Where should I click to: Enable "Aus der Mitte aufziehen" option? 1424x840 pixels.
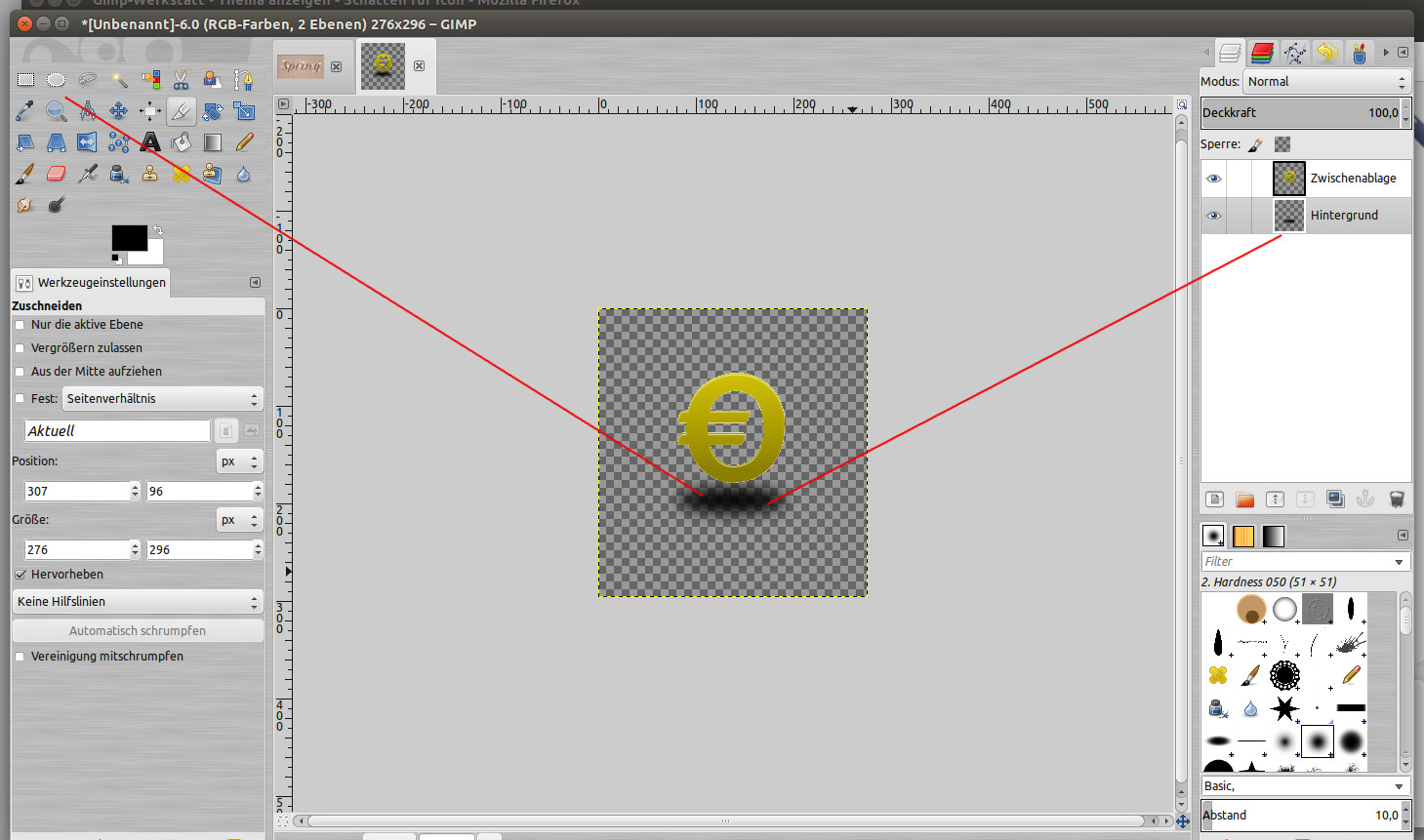click(x=20, y=372)
